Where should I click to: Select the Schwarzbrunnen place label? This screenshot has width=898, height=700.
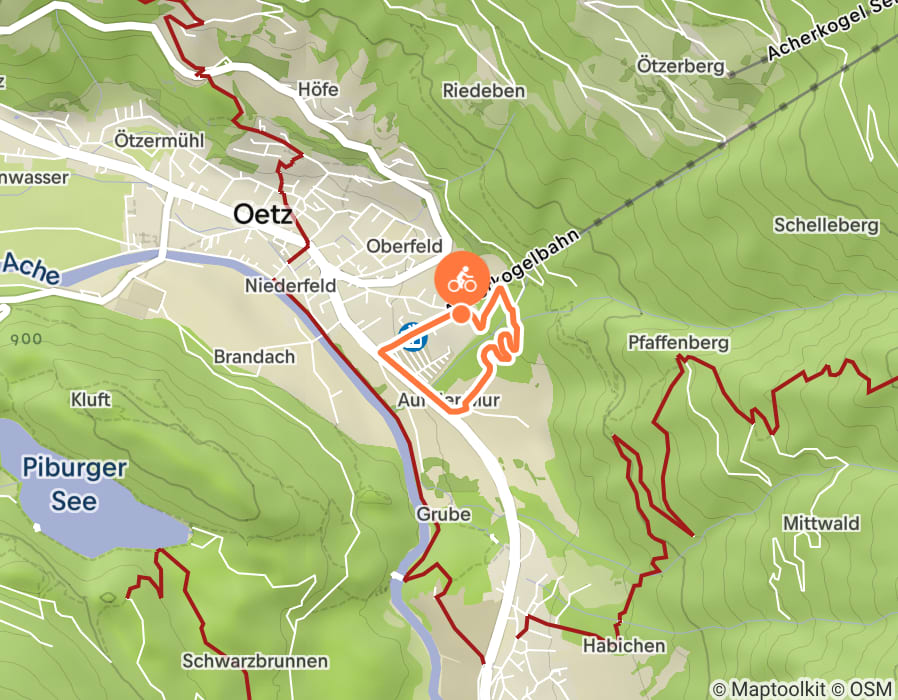(x=255, y=661)
